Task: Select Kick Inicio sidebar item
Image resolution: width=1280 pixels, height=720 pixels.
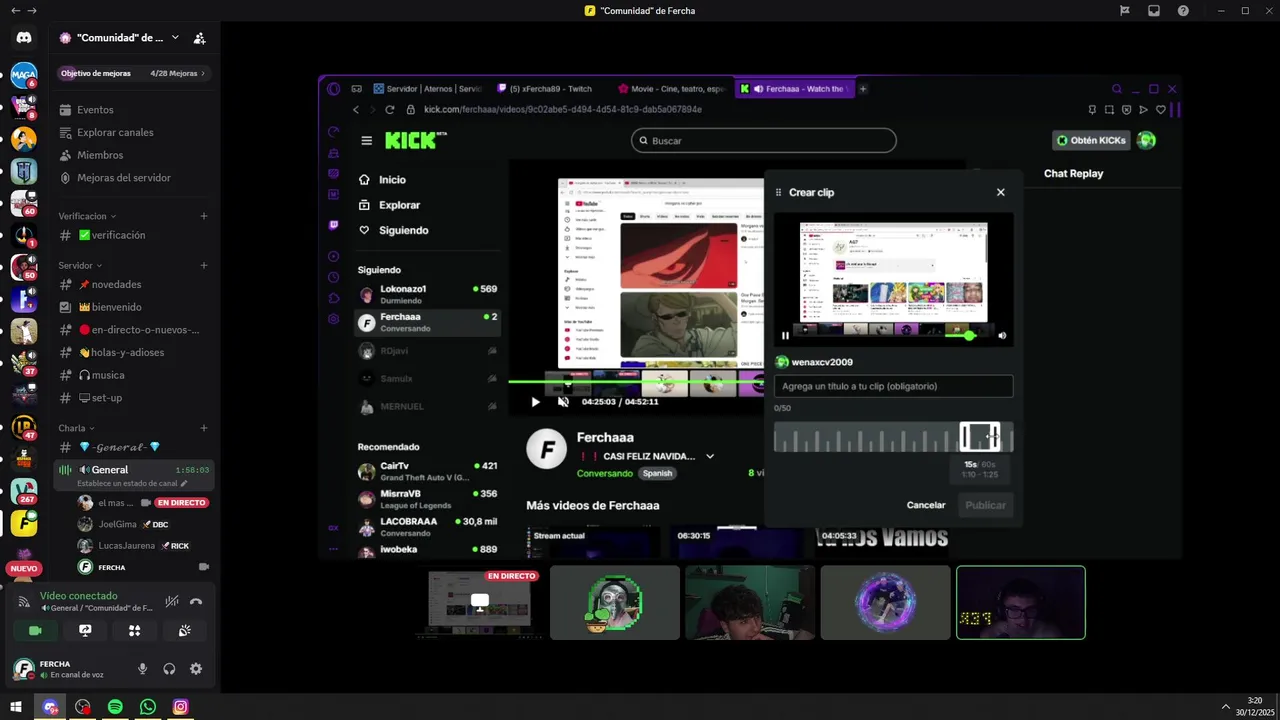Action: coord(383,180)
